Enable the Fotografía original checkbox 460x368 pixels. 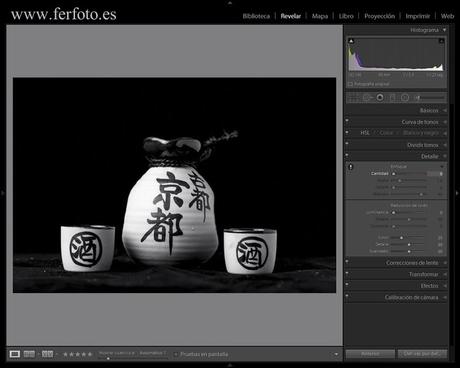(350, 84)
